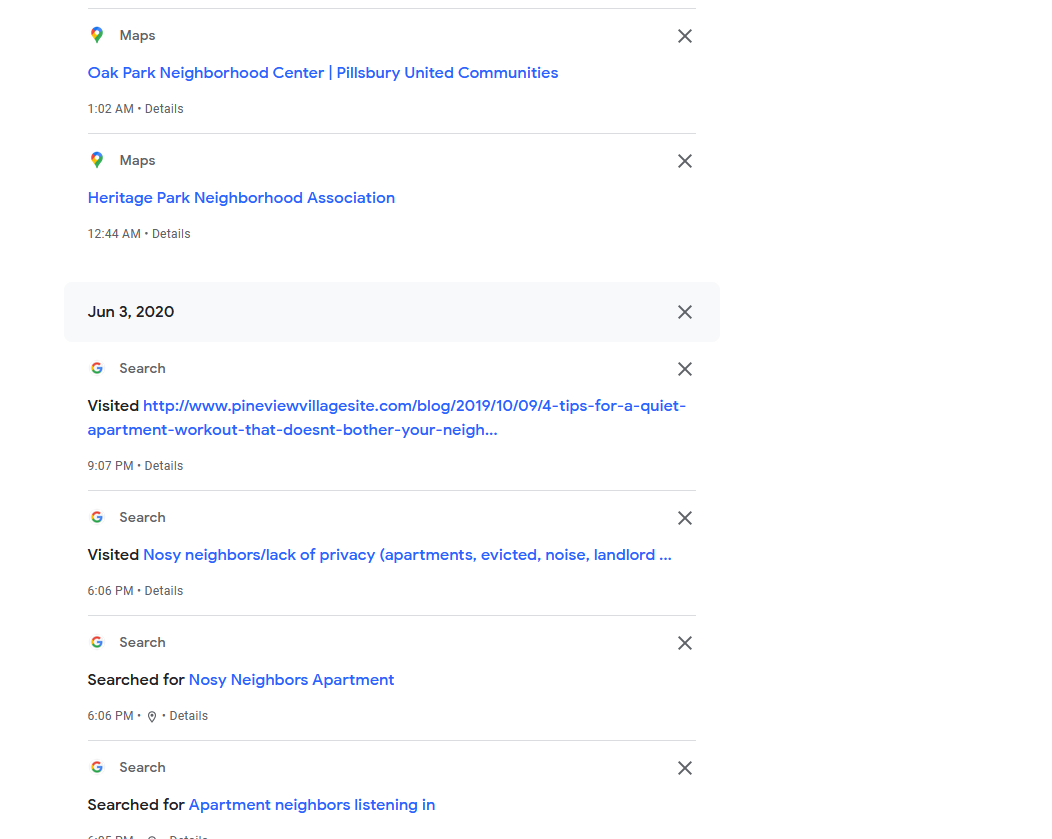Open 'Apartment neighbors listening in' search link
The height and width of the screenshot is (839, 1052).
(311, 805)
